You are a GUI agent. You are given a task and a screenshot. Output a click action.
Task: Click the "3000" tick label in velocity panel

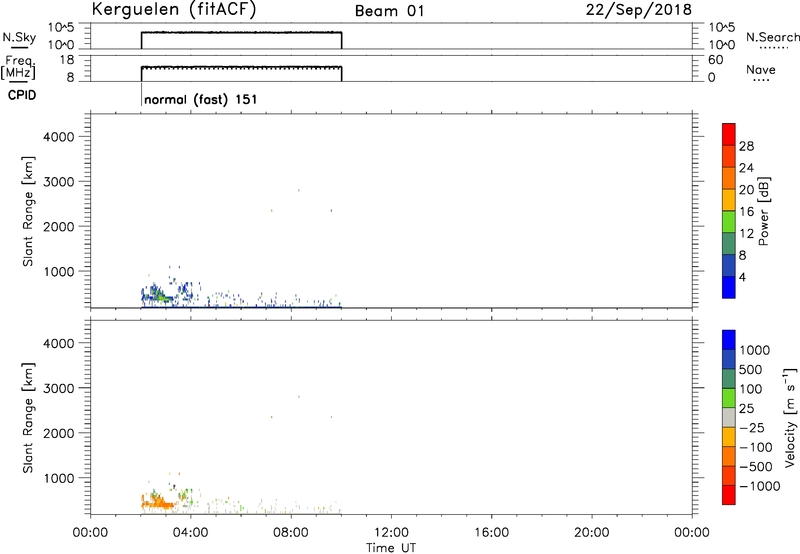click(x=59, y=388)
